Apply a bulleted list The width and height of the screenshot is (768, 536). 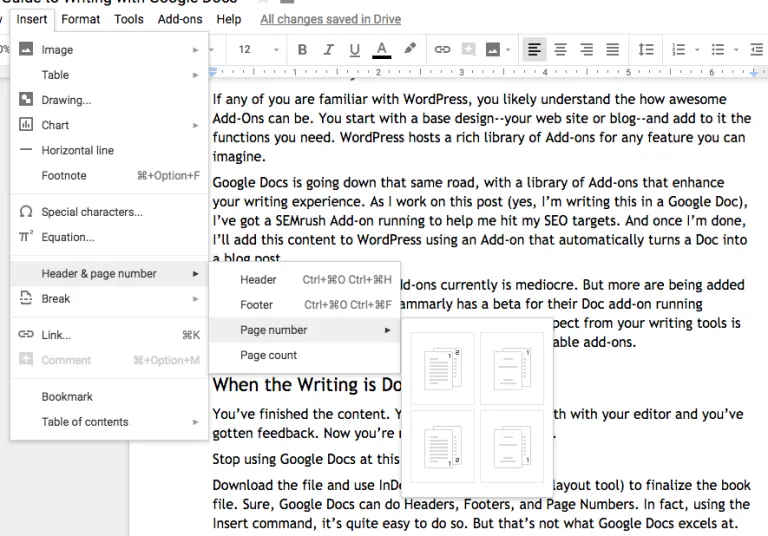pos(718,49)
